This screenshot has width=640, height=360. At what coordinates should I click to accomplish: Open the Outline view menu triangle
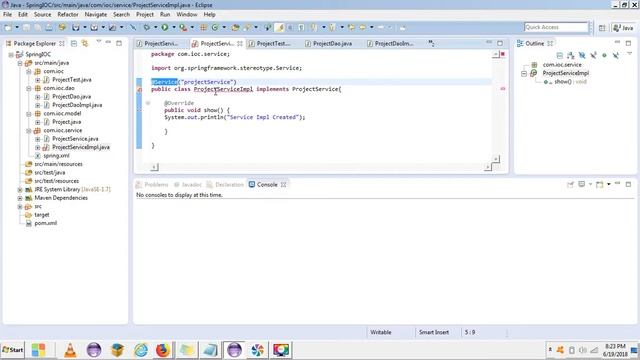(x=629, y=54)
